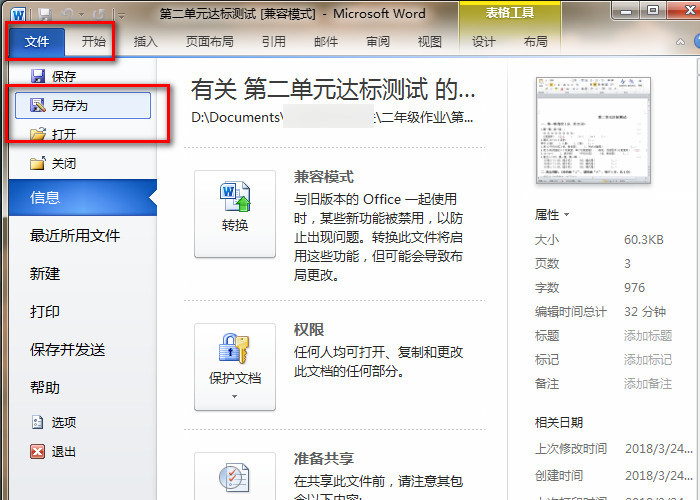Switch to the 开始 (Home) tab

(94, 42)
